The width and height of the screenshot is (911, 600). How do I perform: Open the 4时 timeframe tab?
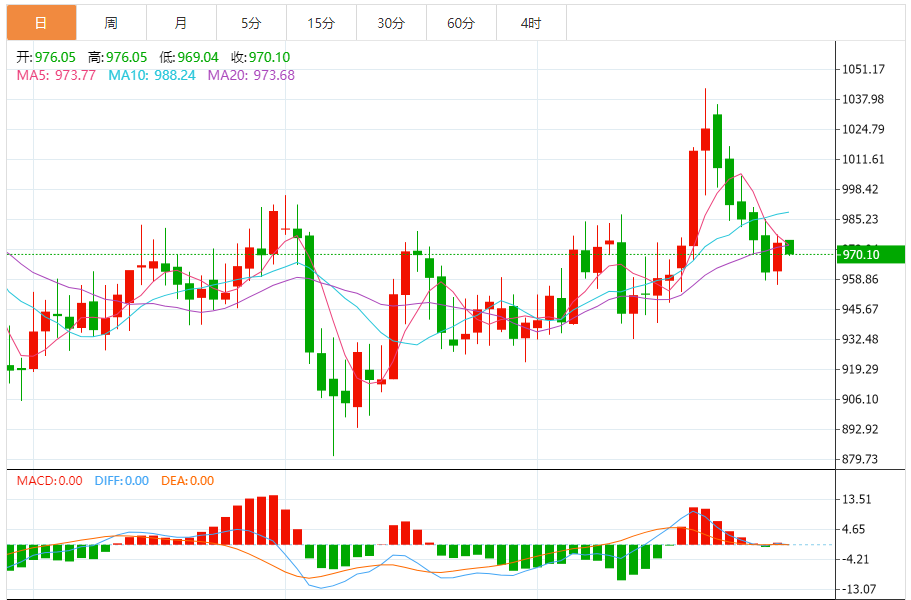(531, 23)
